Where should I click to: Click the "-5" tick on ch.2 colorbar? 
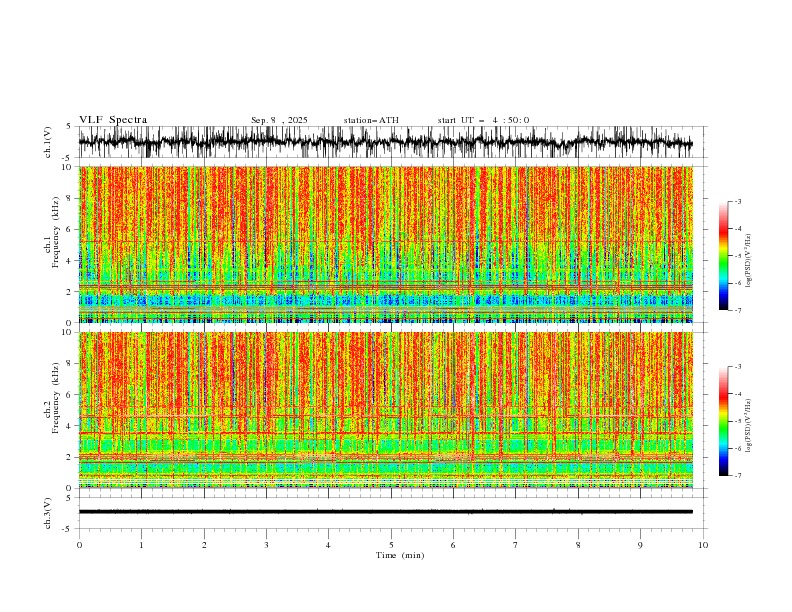pos(737,421)
